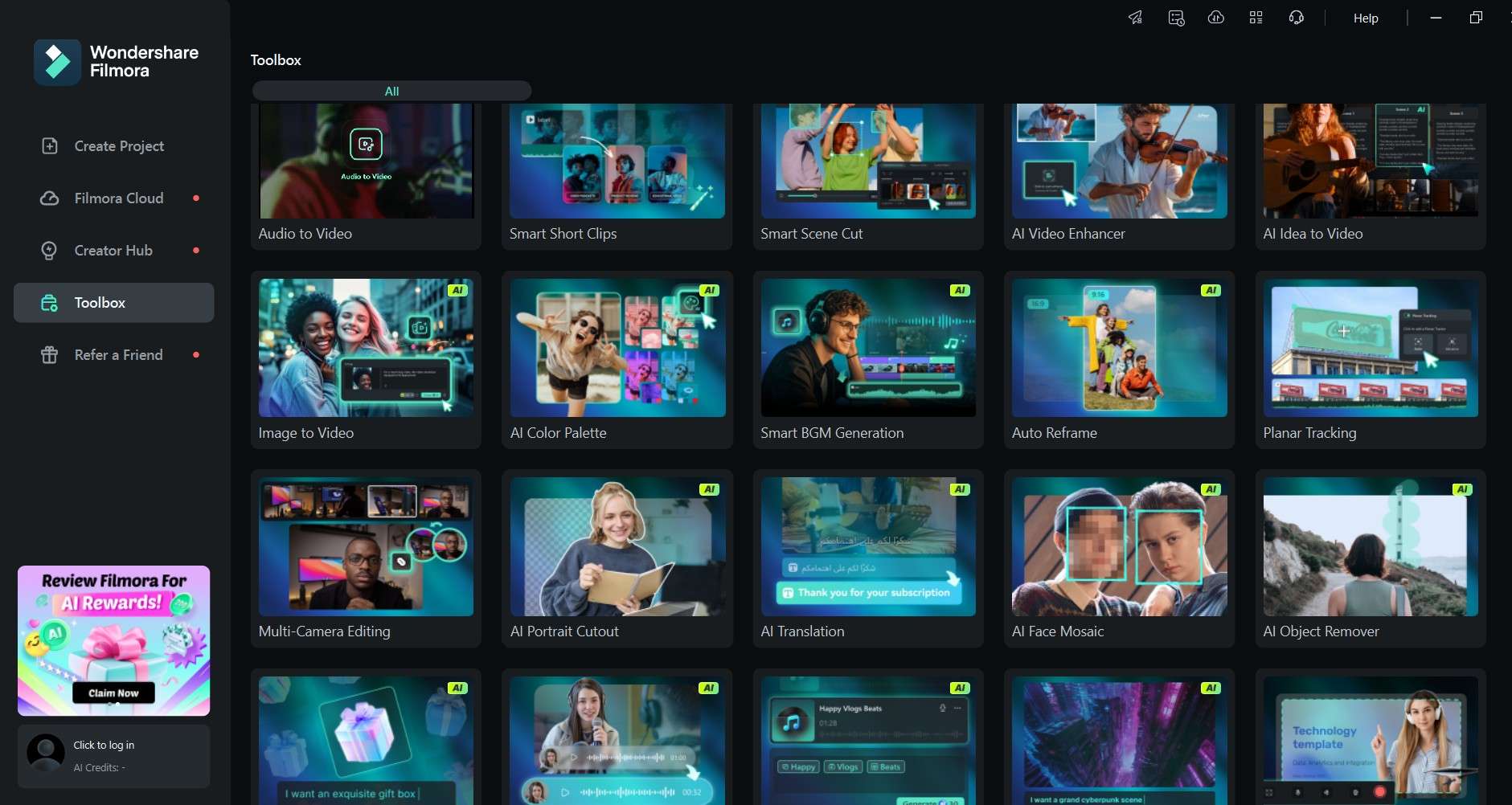Open the Create Project icon in sidebar
Screen dimensions: 1512x805
tap(50, 146)
